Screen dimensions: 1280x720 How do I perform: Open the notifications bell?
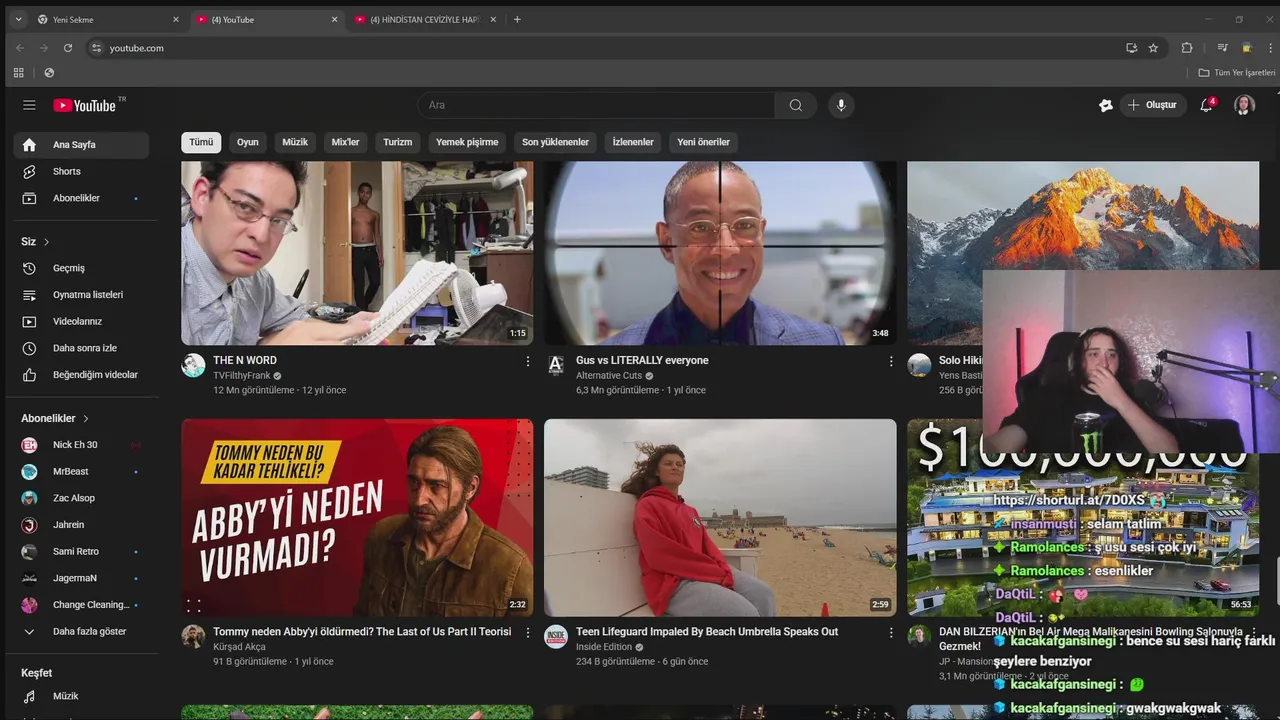1207,105
